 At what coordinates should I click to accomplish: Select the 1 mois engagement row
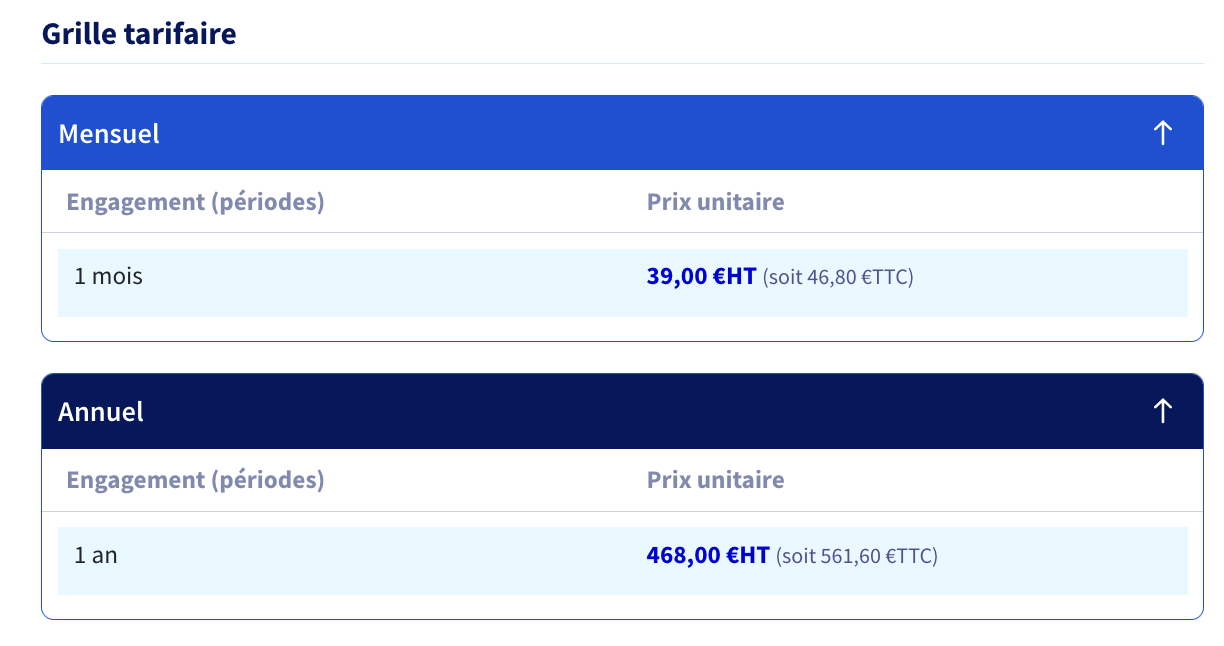click(x=622, y=283)
